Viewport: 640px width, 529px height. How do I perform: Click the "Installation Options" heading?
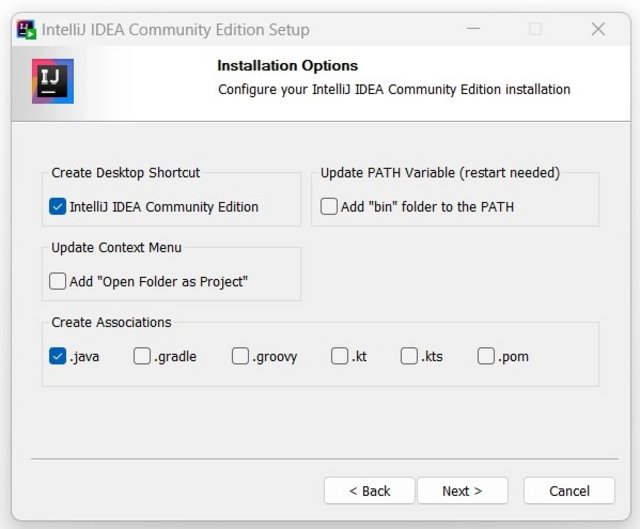pyautogui.click(x=288, y=66)
